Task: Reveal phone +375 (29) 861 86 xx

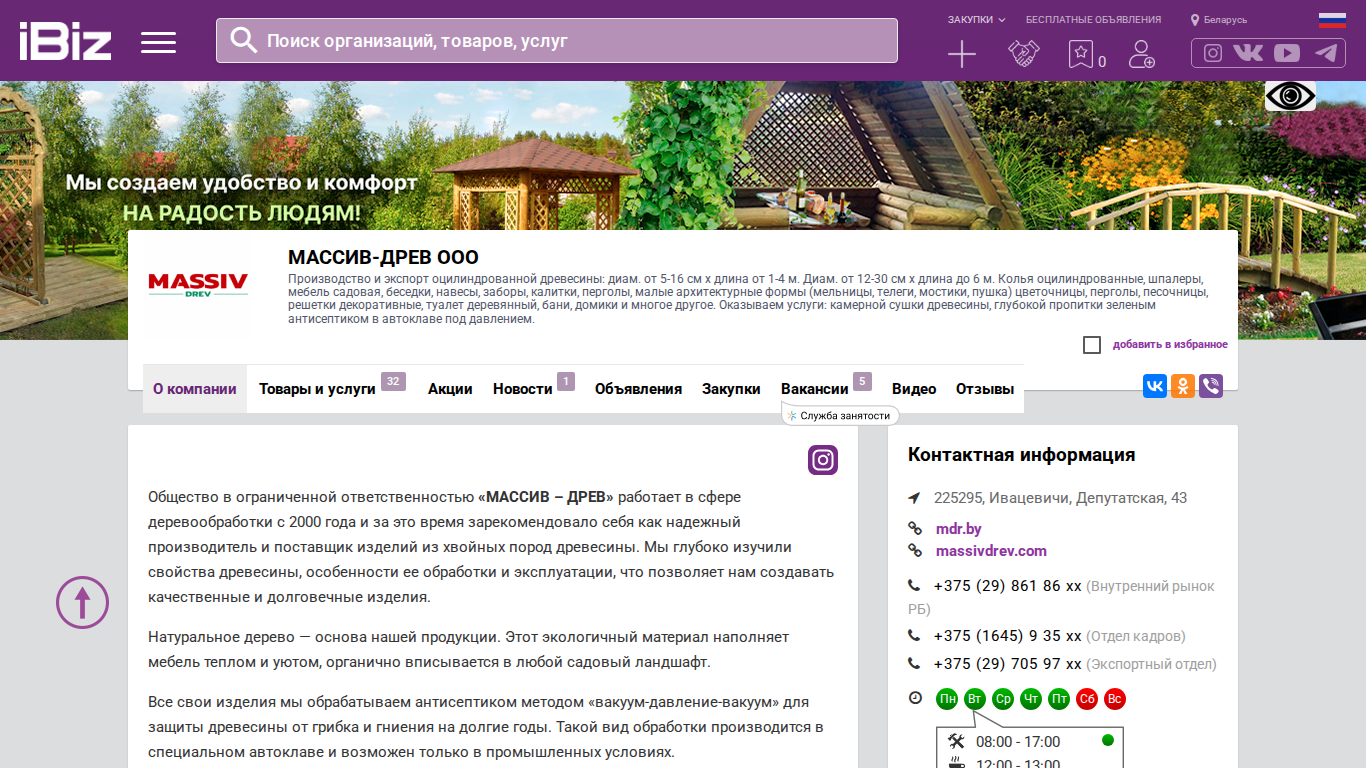Action: (x=1007, y=586)
